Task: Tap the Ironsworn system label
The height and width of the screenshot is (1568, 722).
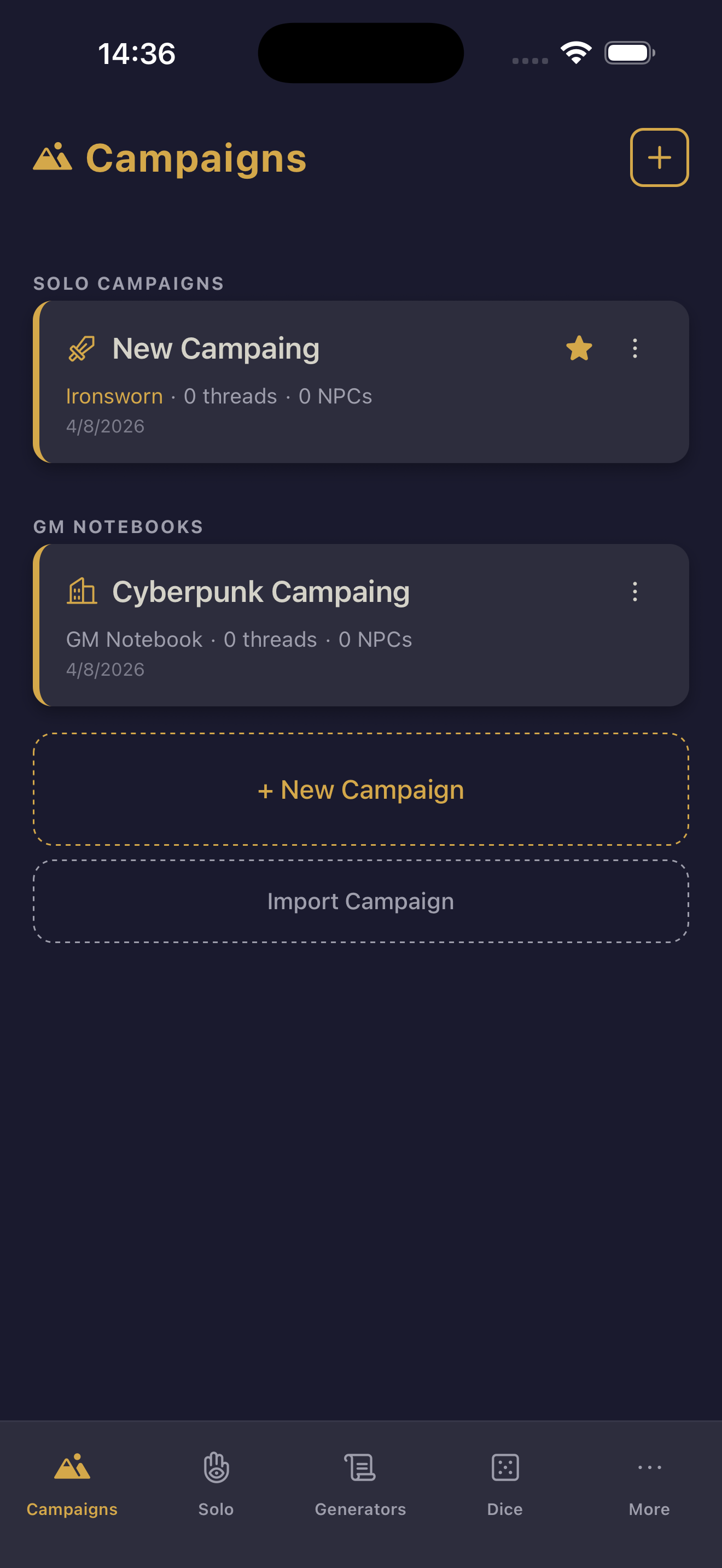Action: click(114, 396)
